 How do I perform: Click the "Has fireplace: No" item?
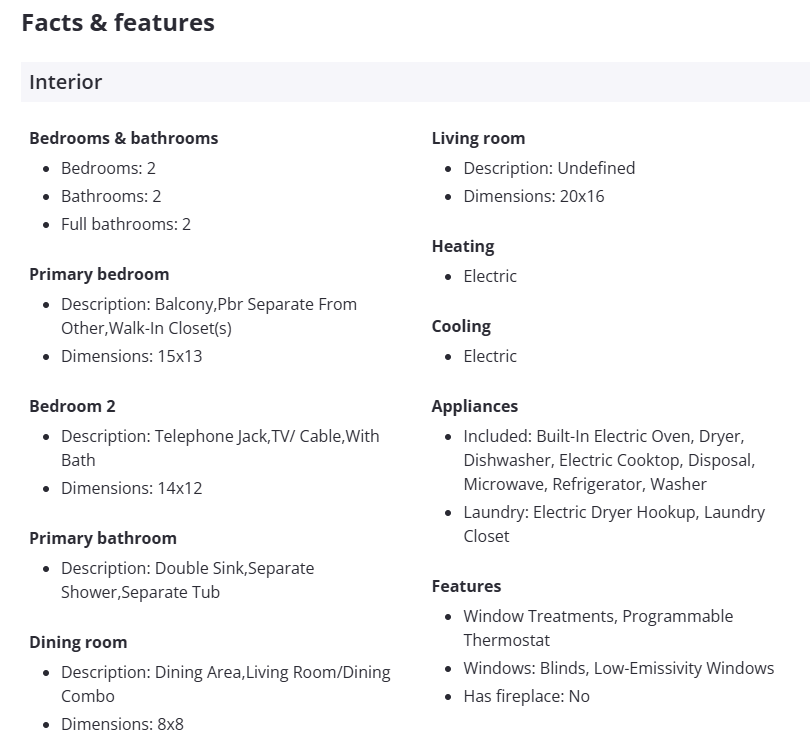point(526,696)
